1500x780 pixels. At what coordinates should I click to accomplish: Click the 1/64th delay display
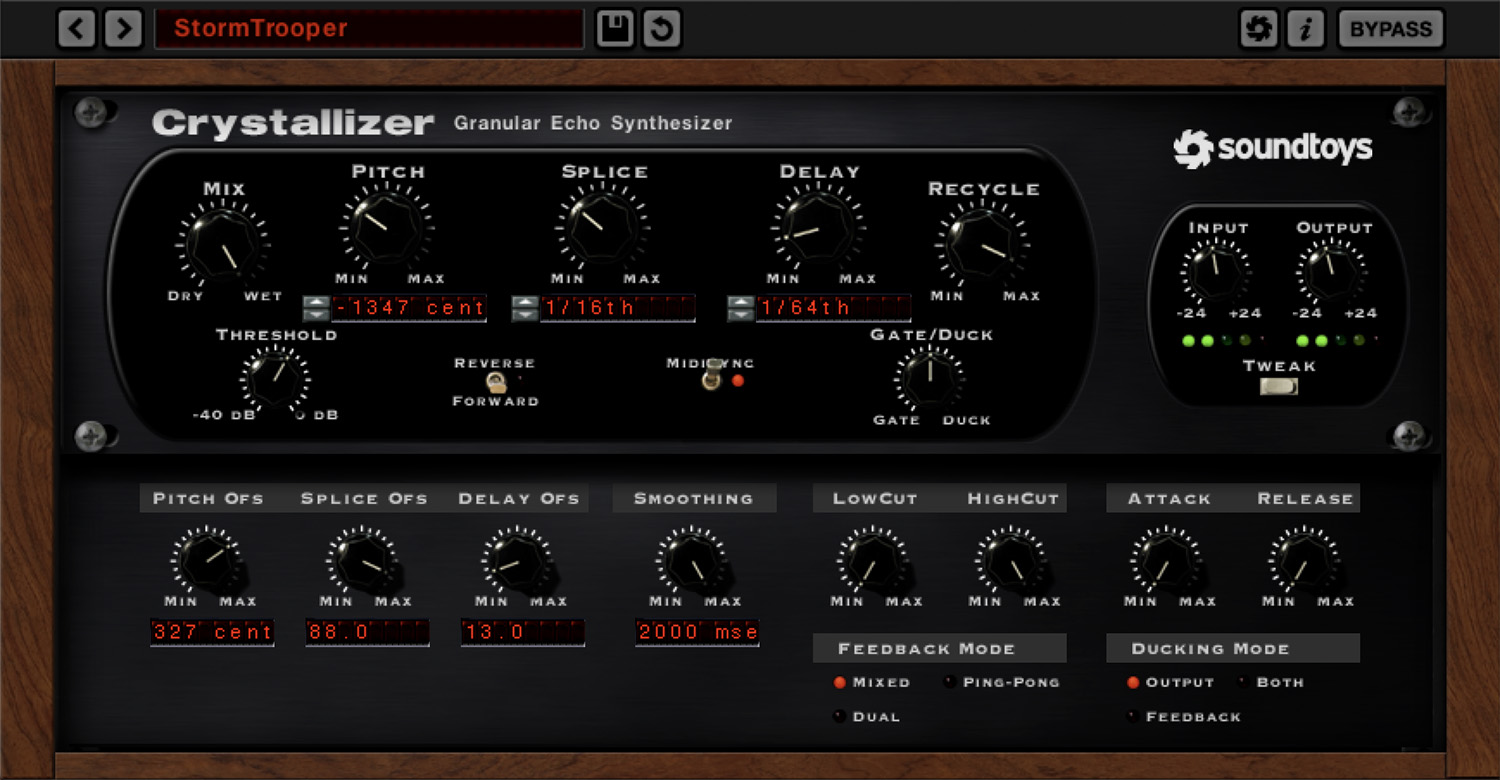[834, 308]
